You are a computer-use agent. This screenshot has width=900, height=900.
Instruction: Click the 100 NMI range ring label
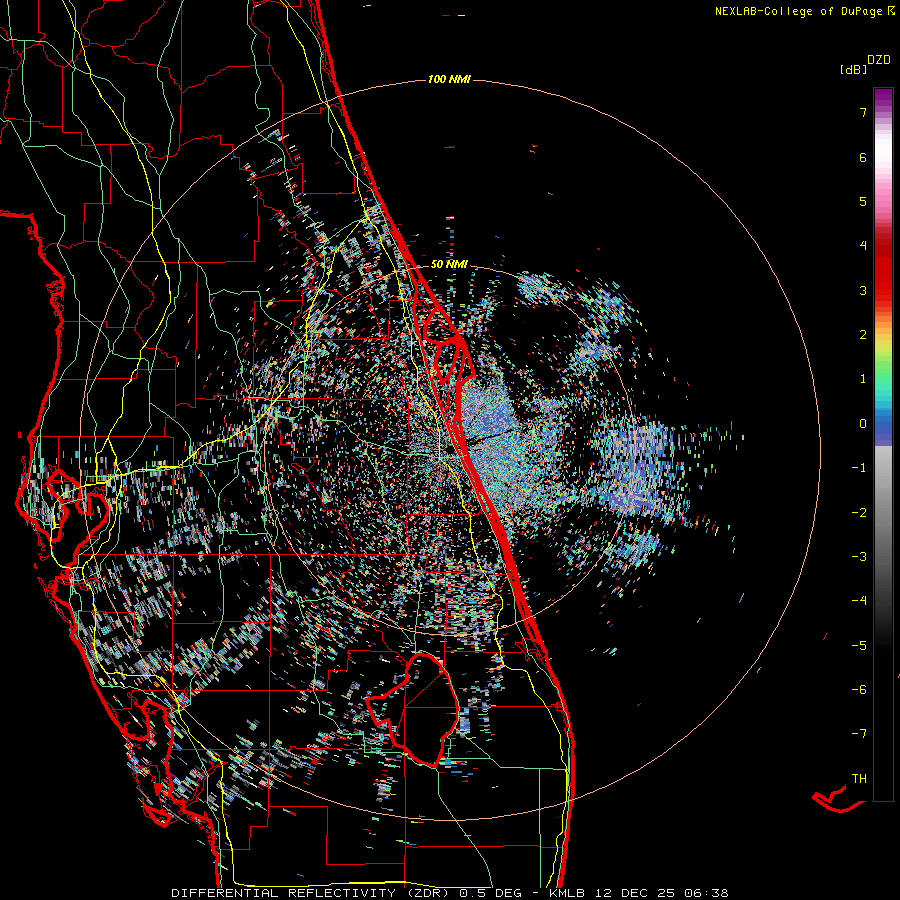449,79
